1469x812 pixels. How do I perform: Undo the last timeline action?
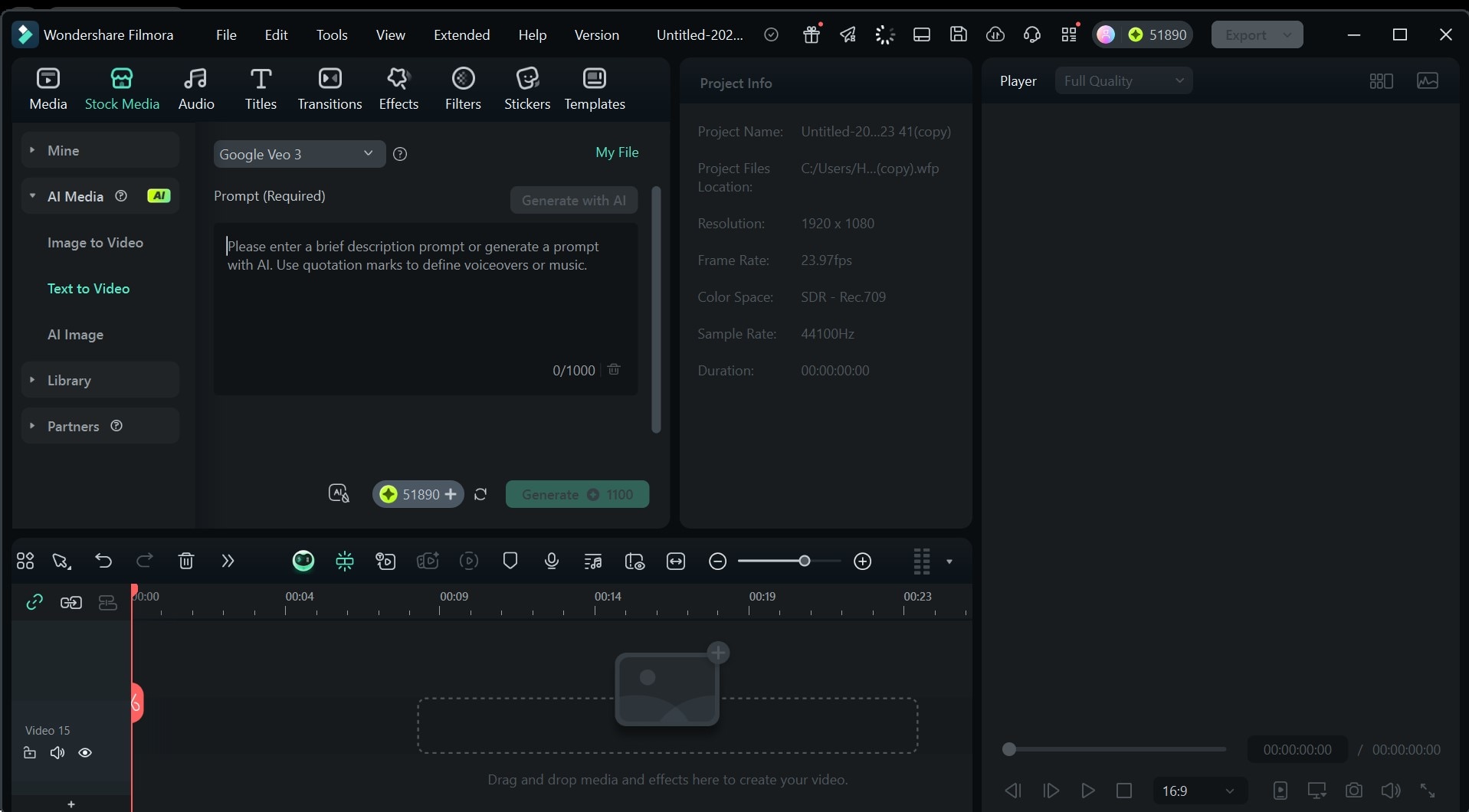103,561
